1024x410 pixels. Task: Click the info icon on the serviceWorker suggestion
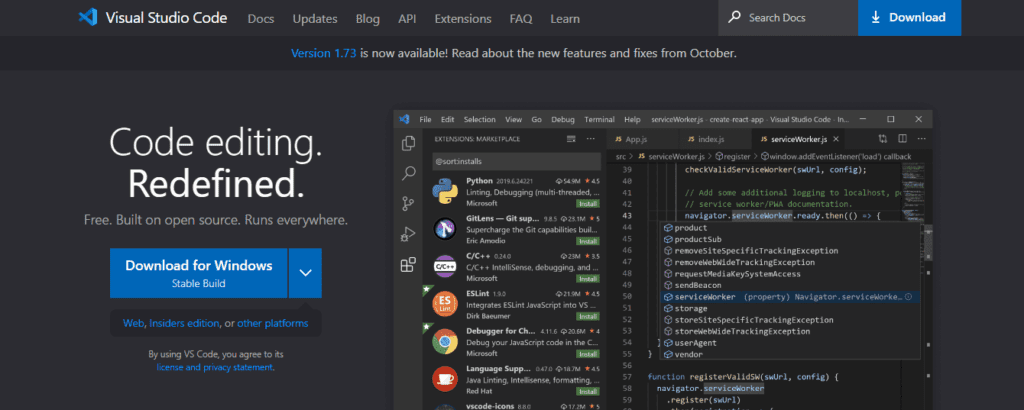[908, 296]
